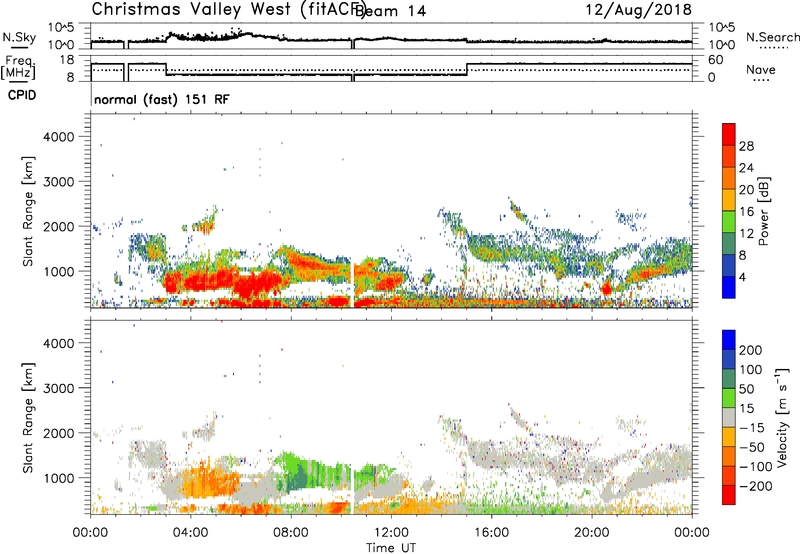Click the "12:00" time tick label
Screen dimensions: 800x554
(391, 533)
